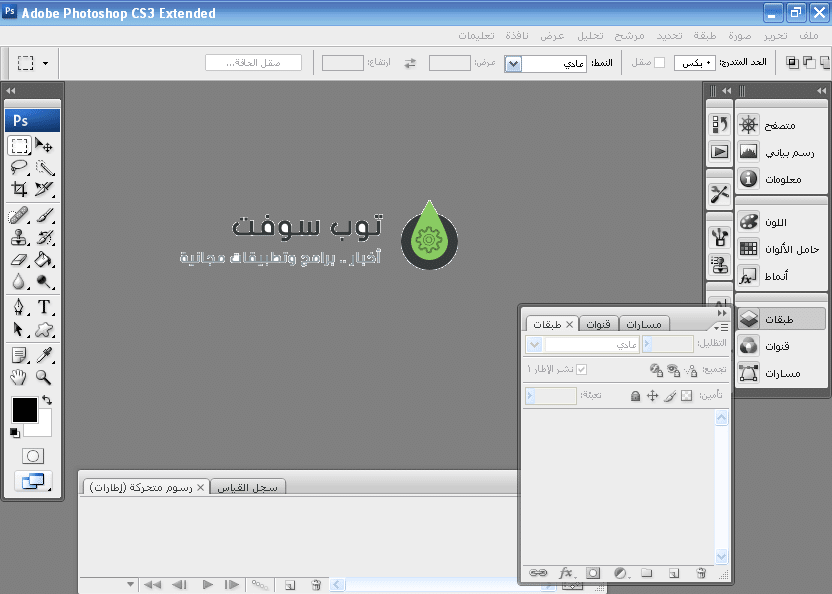The height and width of the screenshot is (594, 832).
Task: Open the History panel icon
Action: [x=720, y=124]
